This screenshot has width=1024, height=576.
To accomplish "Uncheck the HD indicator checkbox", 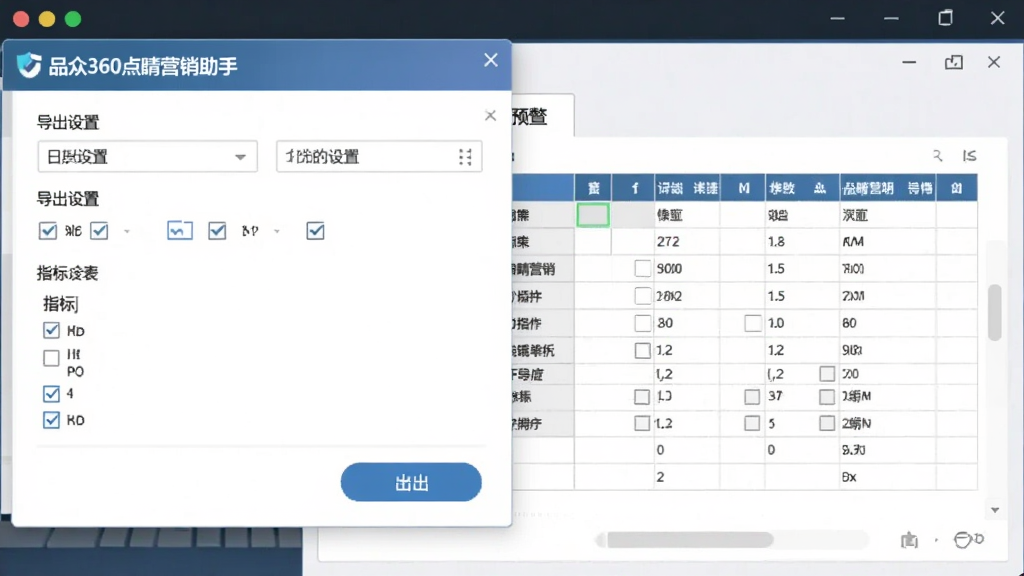I will click(x=51, y=330).
